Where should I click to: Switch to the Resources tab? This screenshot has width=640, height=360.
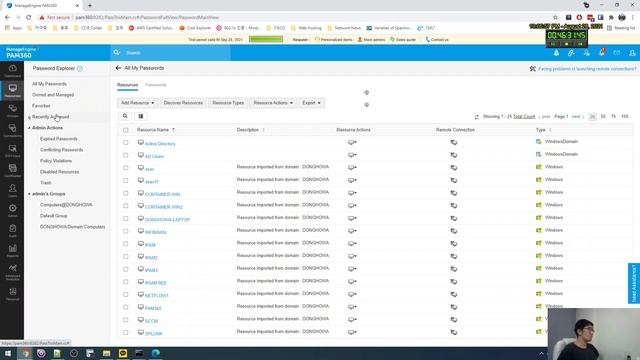pos(127,85)
